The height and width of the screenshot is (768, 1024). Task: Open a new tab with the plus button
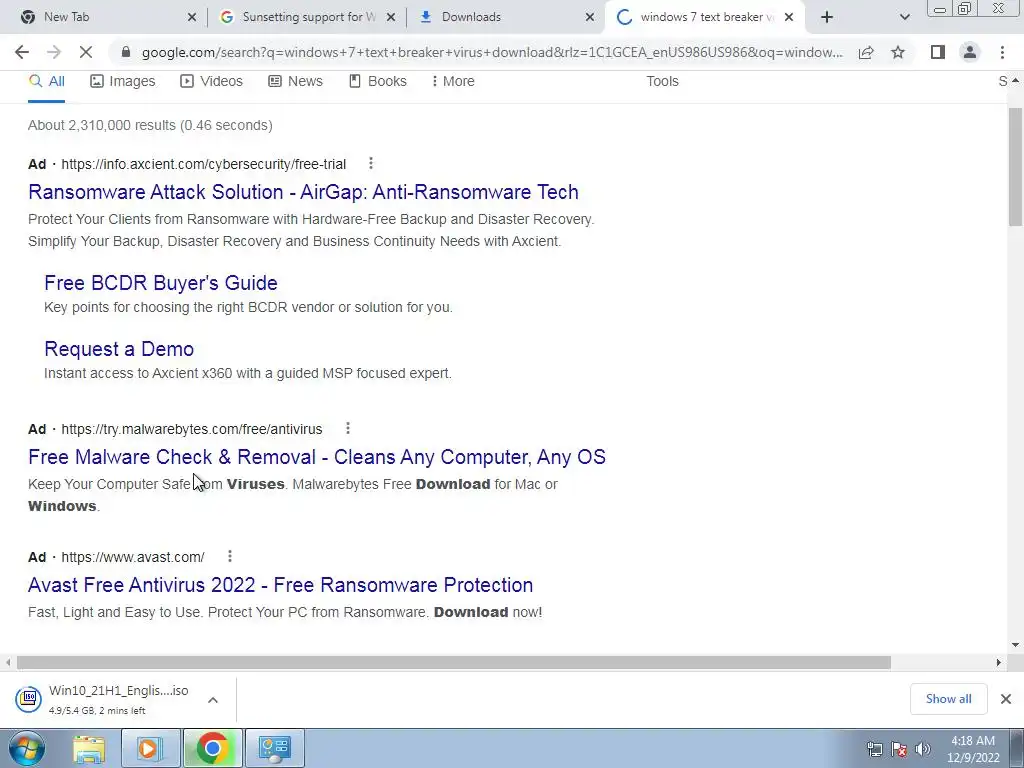(x=827, y=17)
